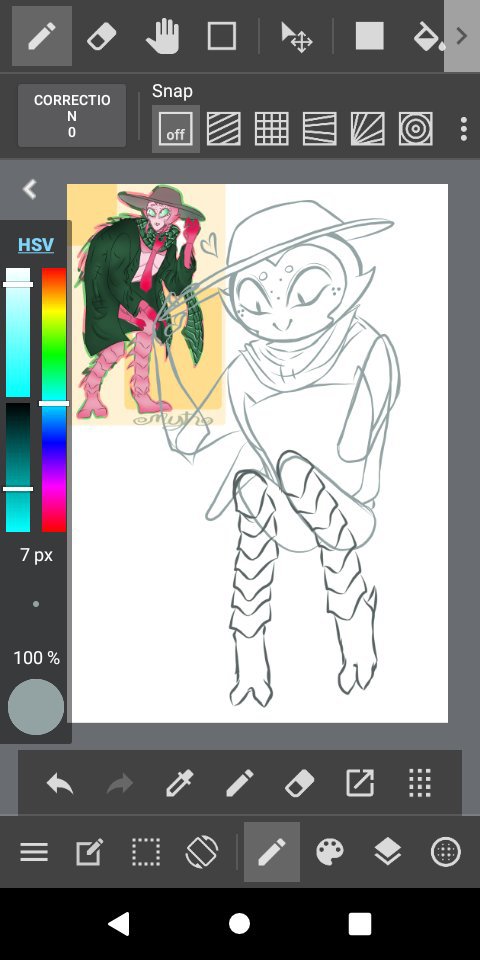Click the rainbow hue slider
The image size is (480, 960).
click(x=54, y=399)
